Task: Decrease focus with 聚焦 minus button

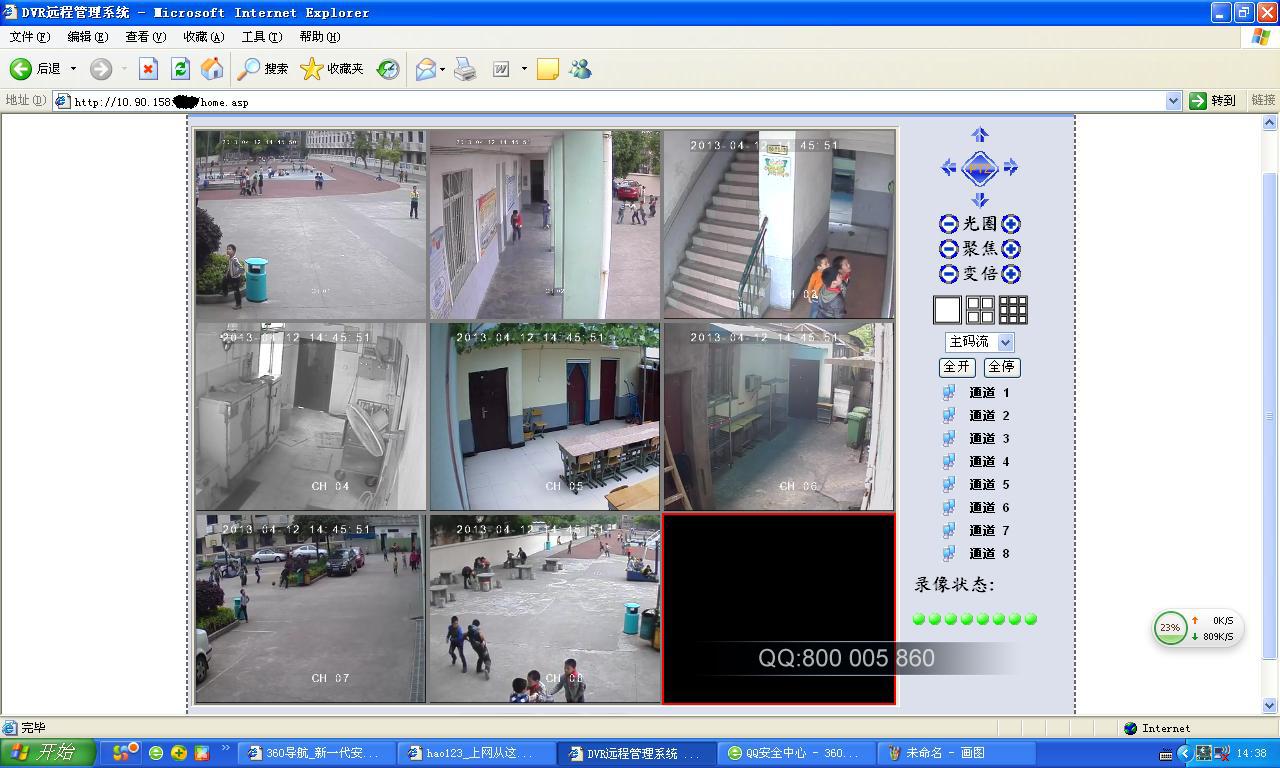Action: pos(949,249)
